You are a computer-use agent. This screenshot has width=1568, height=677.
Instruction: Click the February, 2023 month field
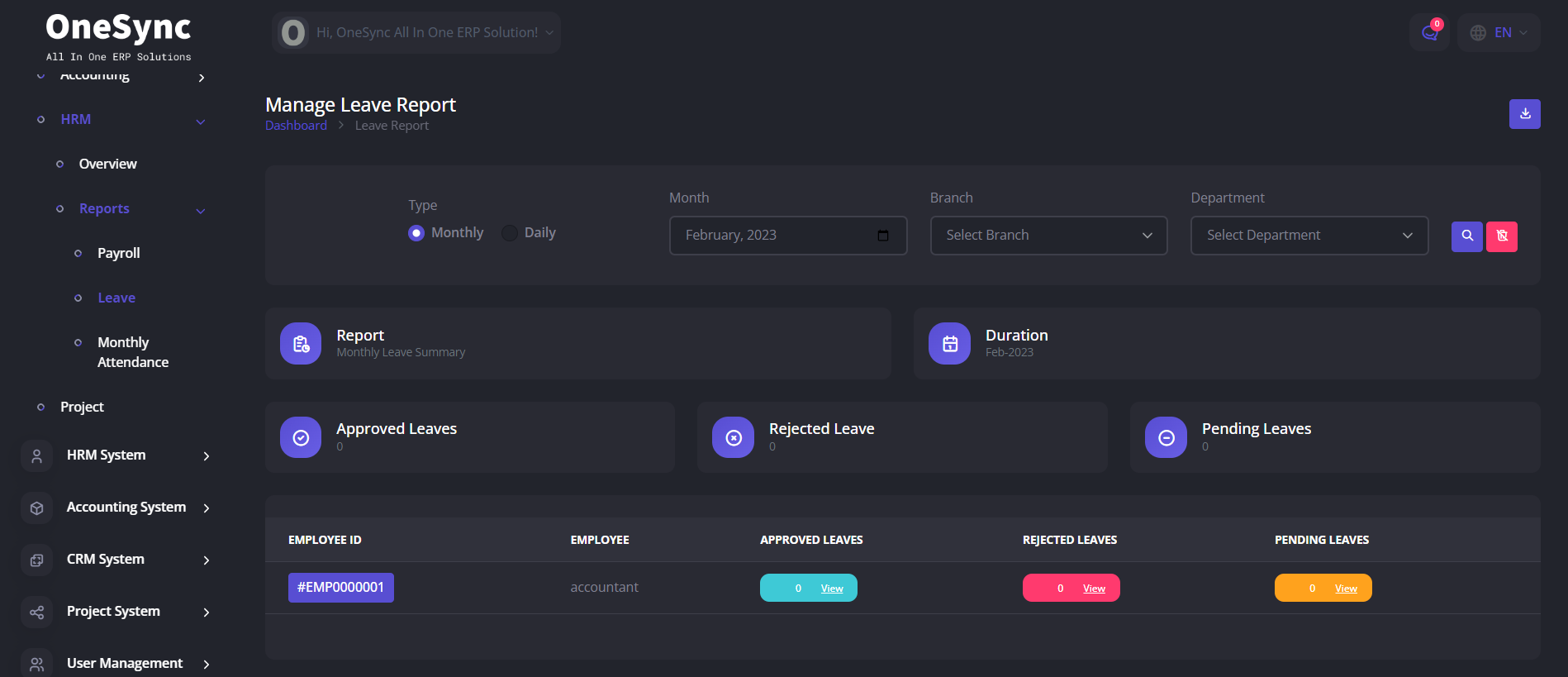(x=777, y=236)
